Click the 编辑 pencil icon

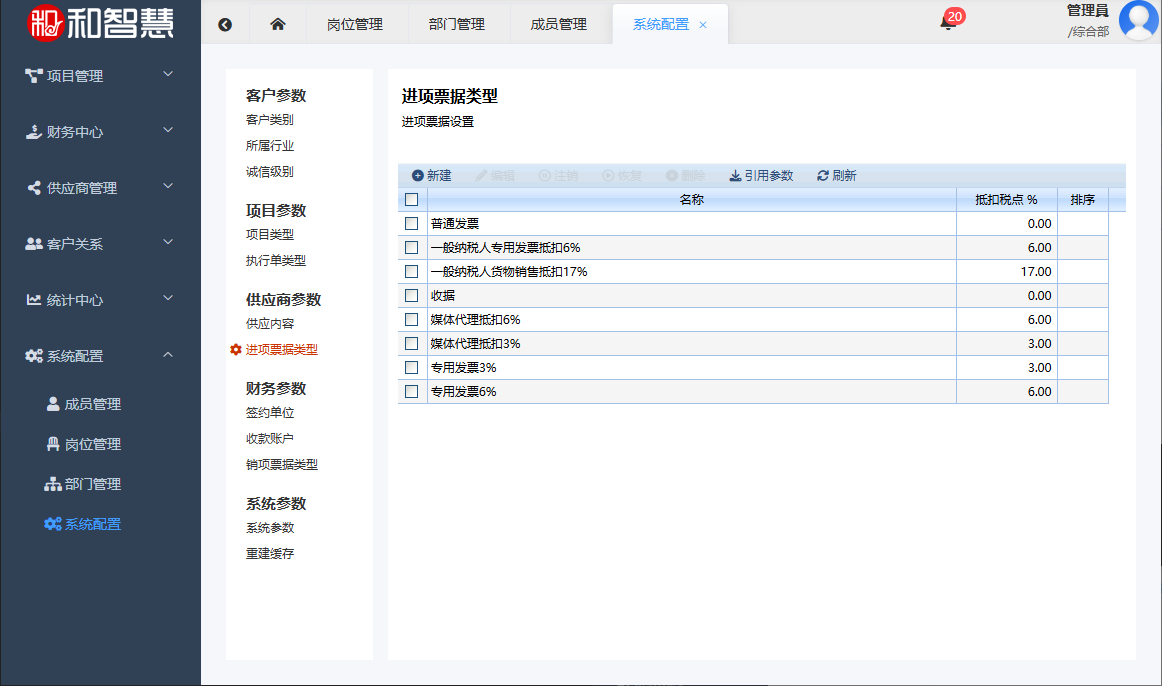(x=482, y=176)
